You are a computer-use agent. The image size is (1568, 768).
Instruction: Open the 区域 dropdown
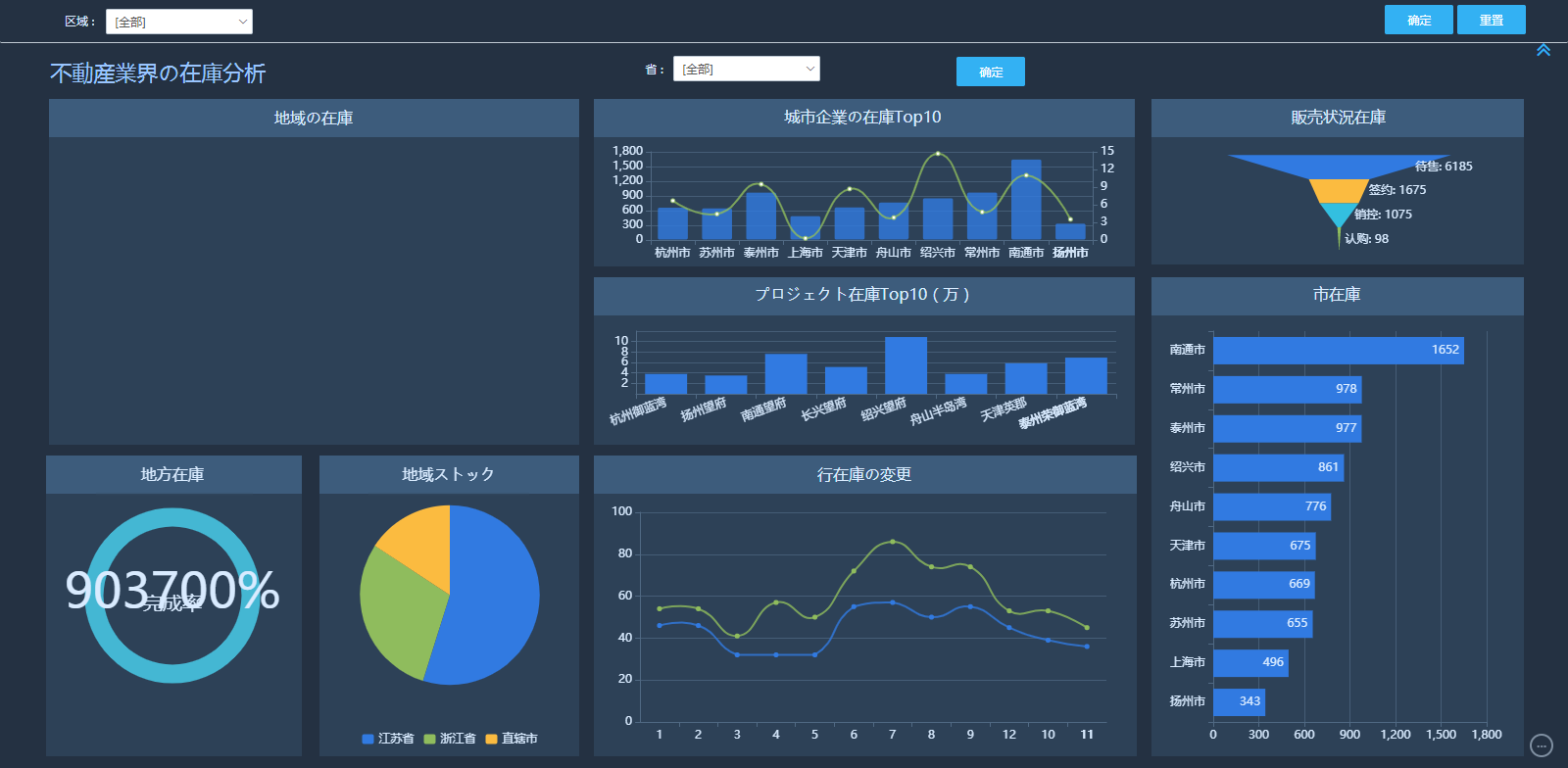tap(178, 22)
